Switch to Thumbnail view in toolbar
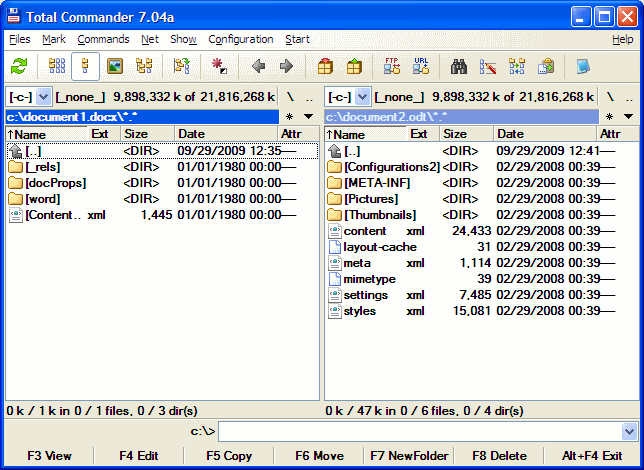The width and height of the screenshot is (644, 470). point(115,67)
